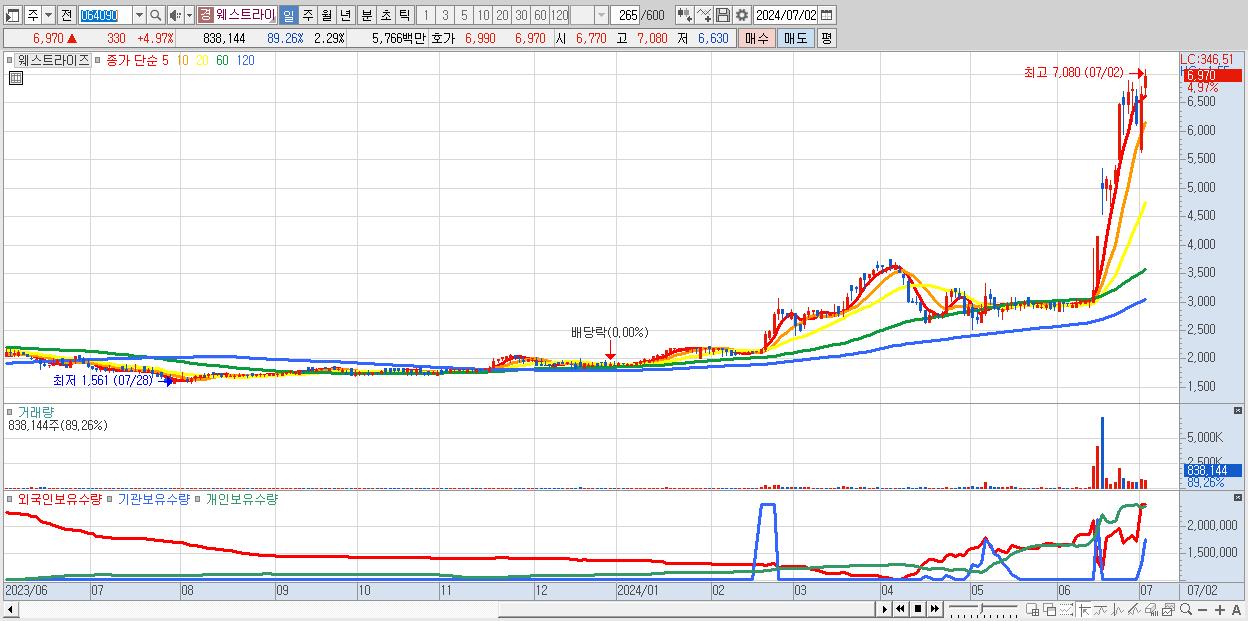
Task: Open the dropdown arrow next to speaker
Action: 189,15
